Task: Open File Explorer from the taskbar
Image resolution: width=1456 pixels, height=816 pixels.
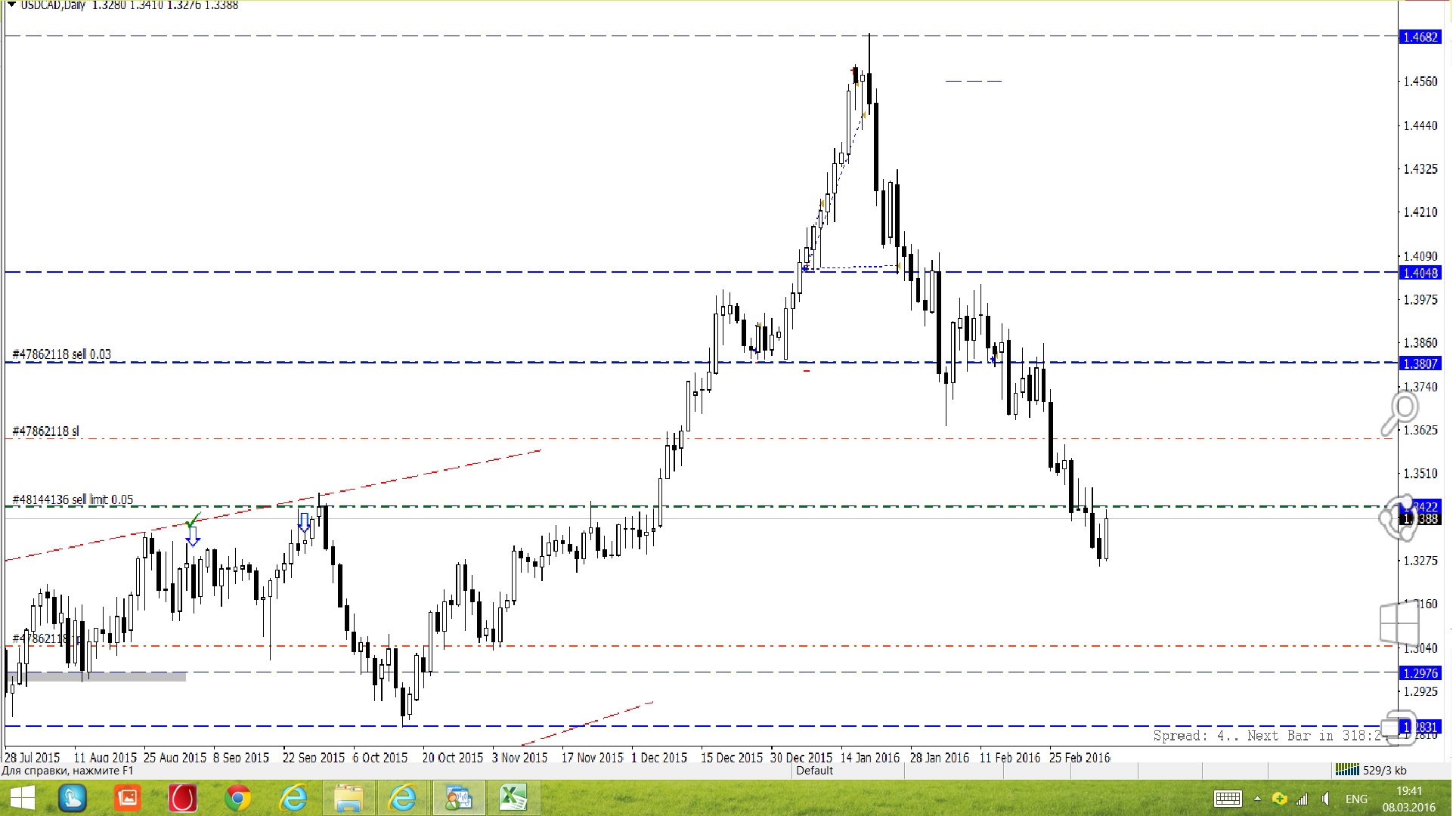Action: tap(348, 798)
